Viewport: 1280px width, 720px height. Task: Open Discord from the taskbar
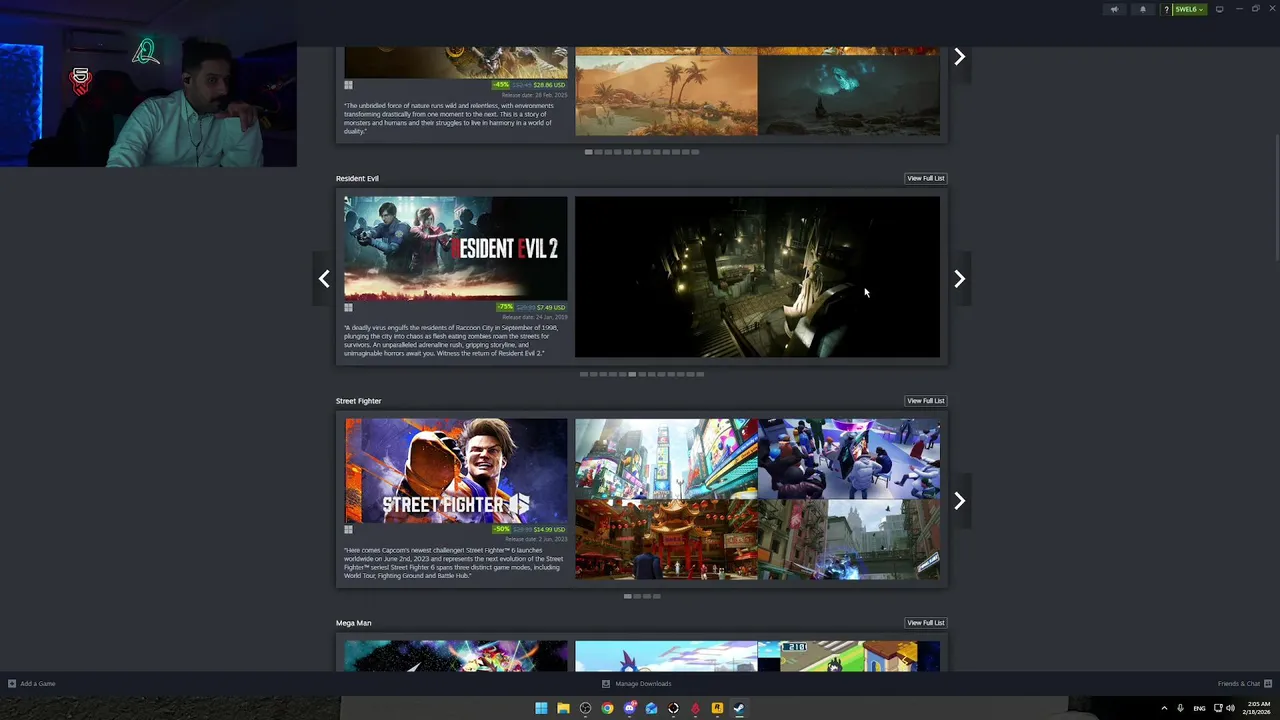(629, 708)
